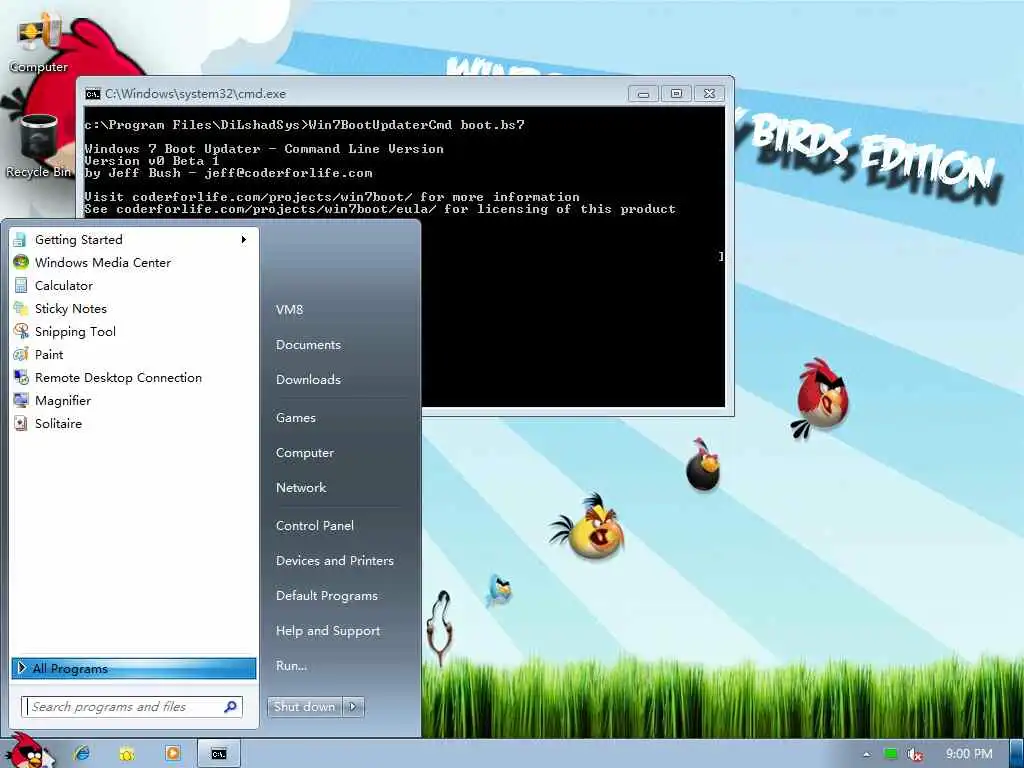Click Run... in Start menu
This screenshot has height=768, width=1024.
click(x=291, y=665)
